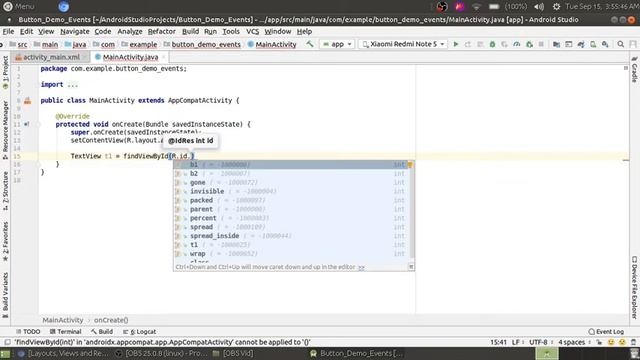Open the Xiaomi Redmi Note 5 device dropdown
Viewport: 640px width, 360px height.
[x=403, y=44]
